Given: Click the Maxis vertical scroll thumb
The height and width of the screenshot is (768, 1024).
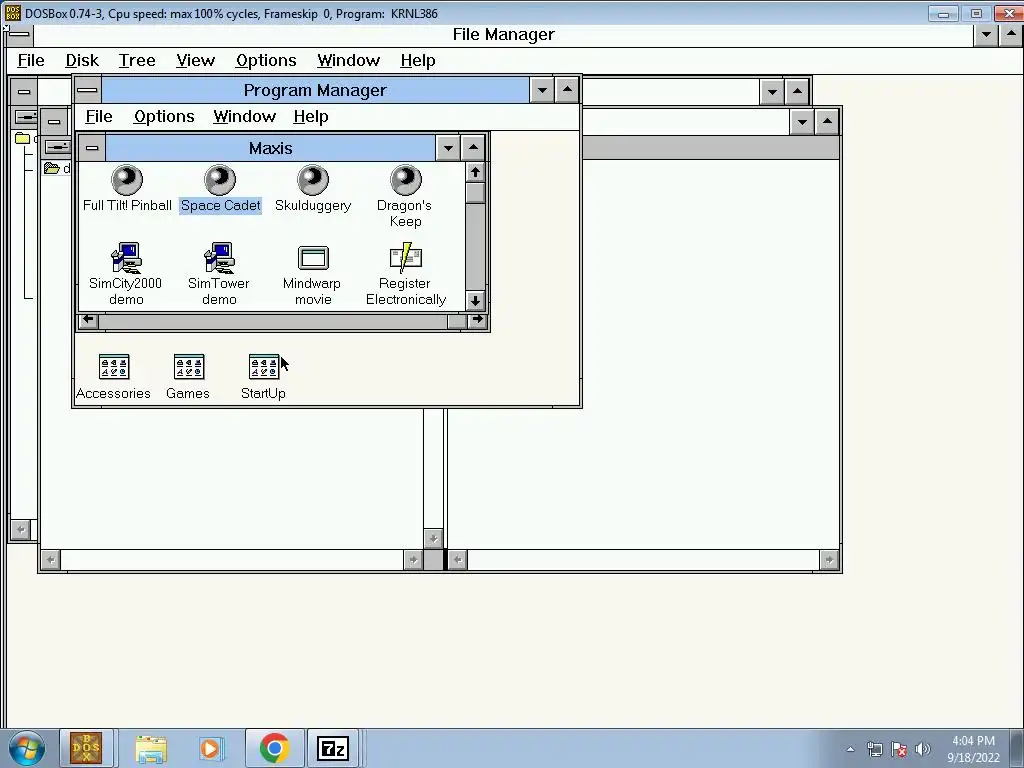Looking at the screenshot, I should (x=475, y=193).
